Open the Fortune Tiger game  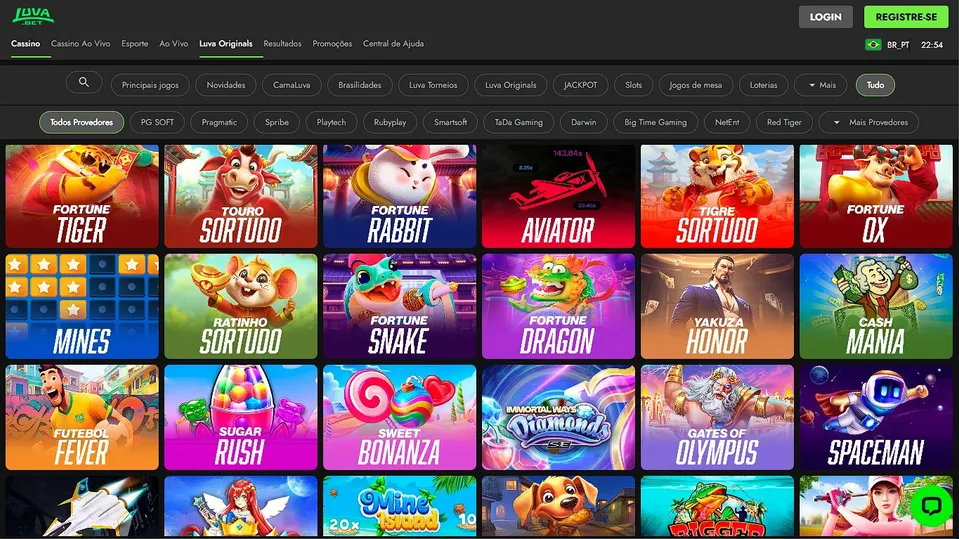coord(82,196)
